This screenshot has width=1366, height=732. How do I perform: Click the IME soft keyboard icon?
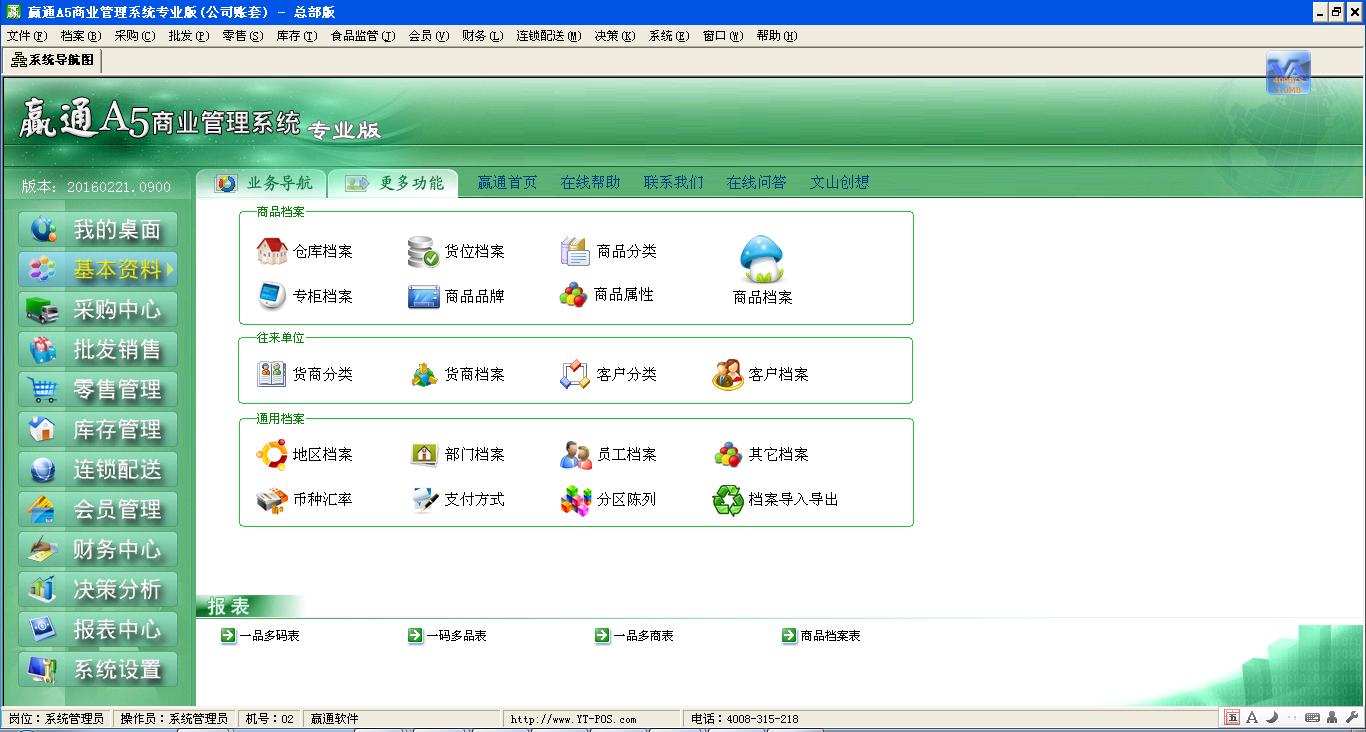(1312, 717)
